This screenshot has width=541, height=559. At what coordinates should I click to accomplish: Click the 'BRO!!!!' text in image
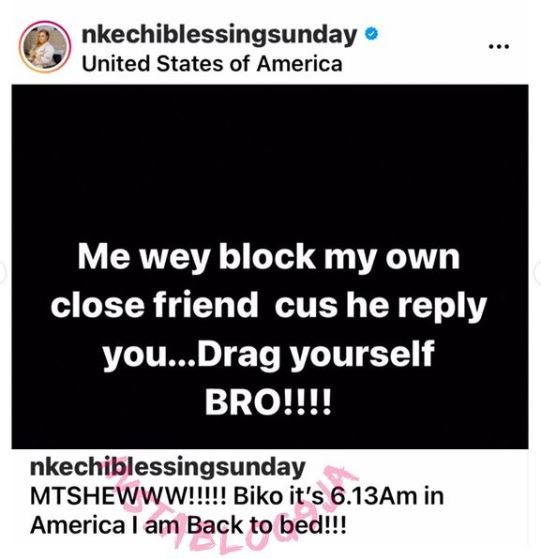click(x=268, y=402)
